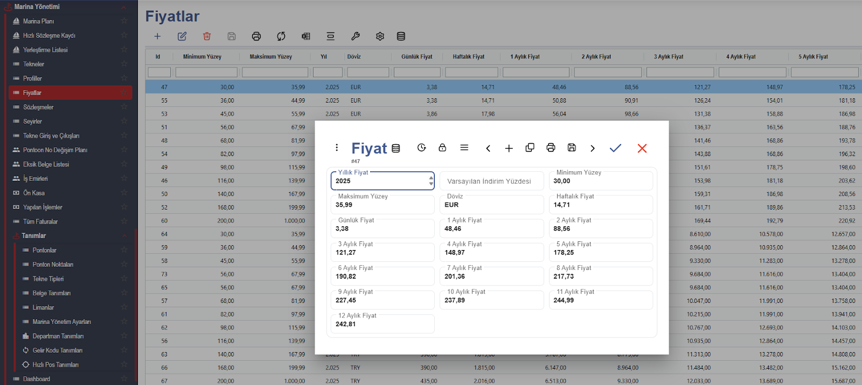
Task: Go to the previous record with the left chevron
Action: pos(488,148)
